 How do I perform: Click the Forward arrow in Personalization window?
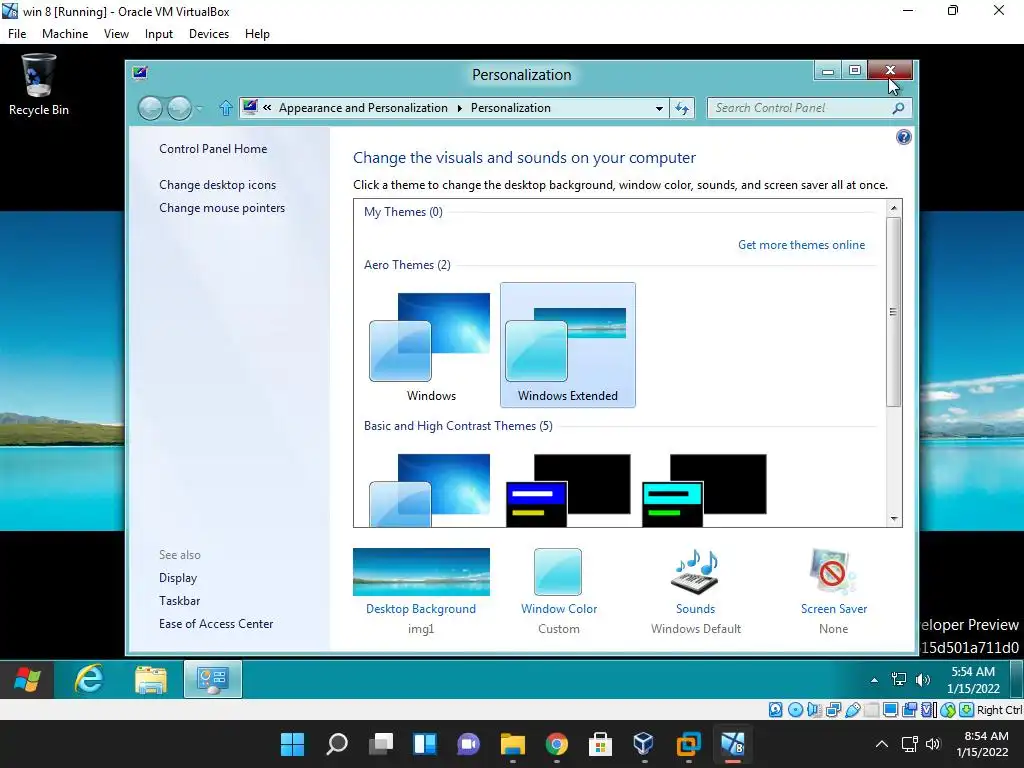(x=179, y=108)
